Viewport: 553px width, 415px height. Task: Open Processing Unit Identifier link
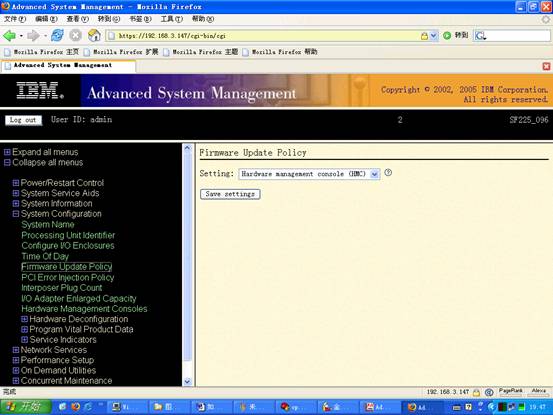pyautogui.click(x=68, y=235)
